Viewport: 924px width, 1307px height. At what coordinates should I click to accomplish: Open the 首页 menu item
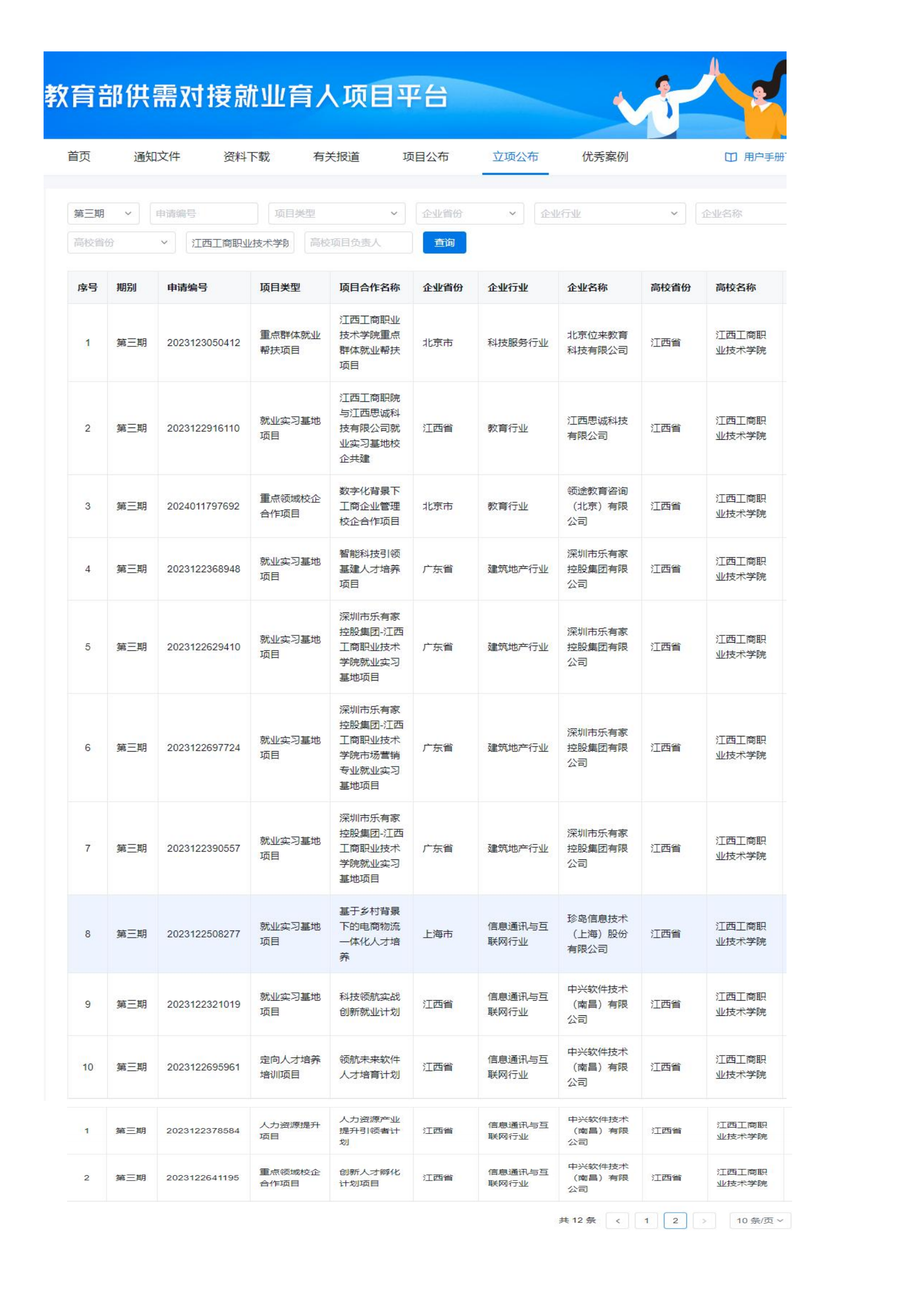click(x=79, y=156)
